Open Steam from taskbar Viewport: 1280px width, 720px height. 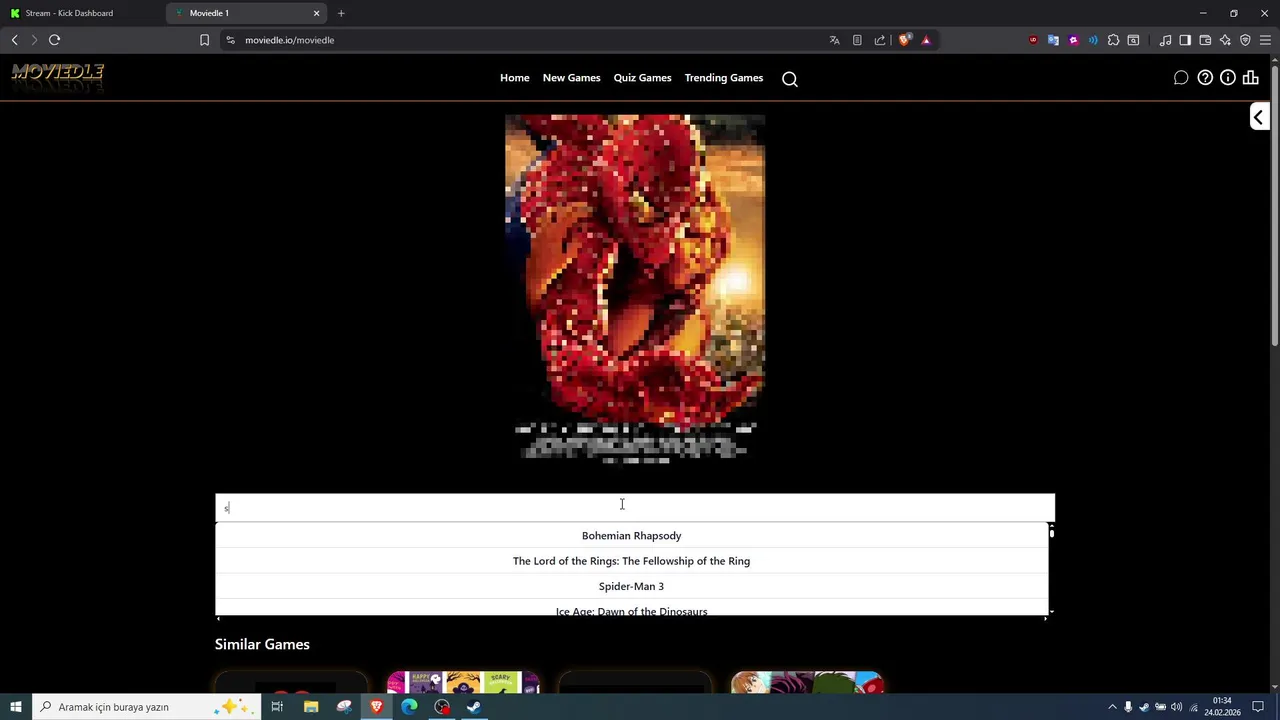click(474, 707)
